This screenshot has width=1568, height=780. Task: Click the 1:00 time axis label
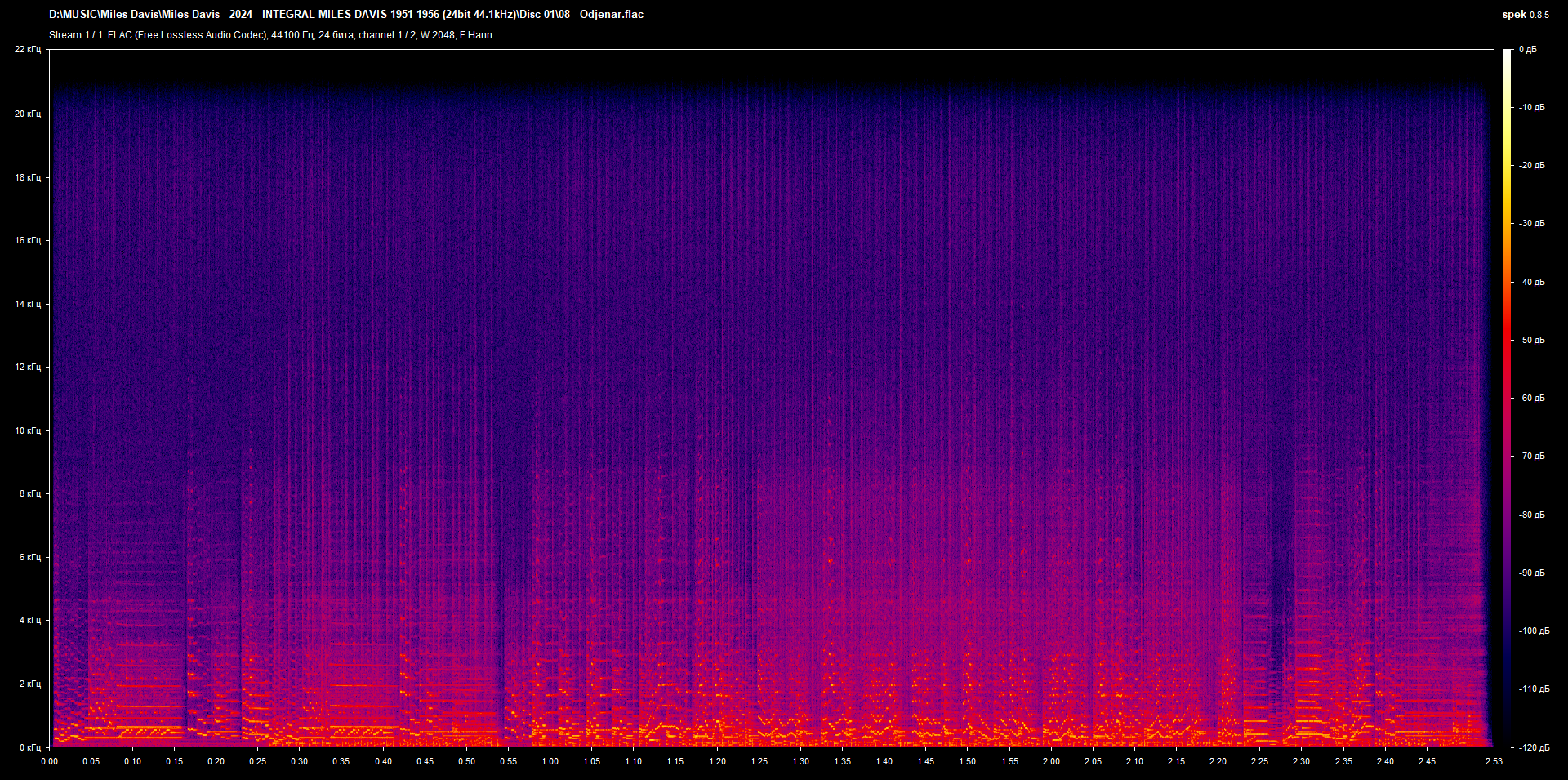(550, 761)
